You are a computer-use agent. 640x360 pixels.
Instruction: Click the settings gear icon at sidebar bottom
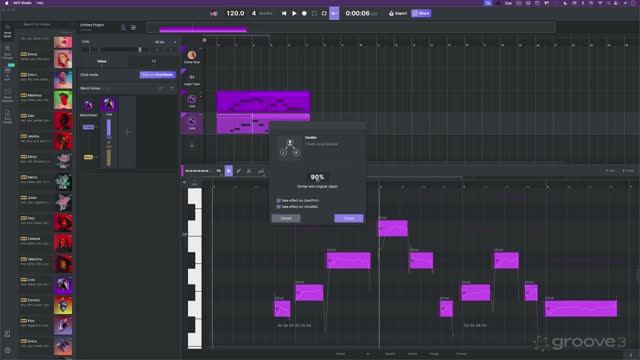point(7,350)
